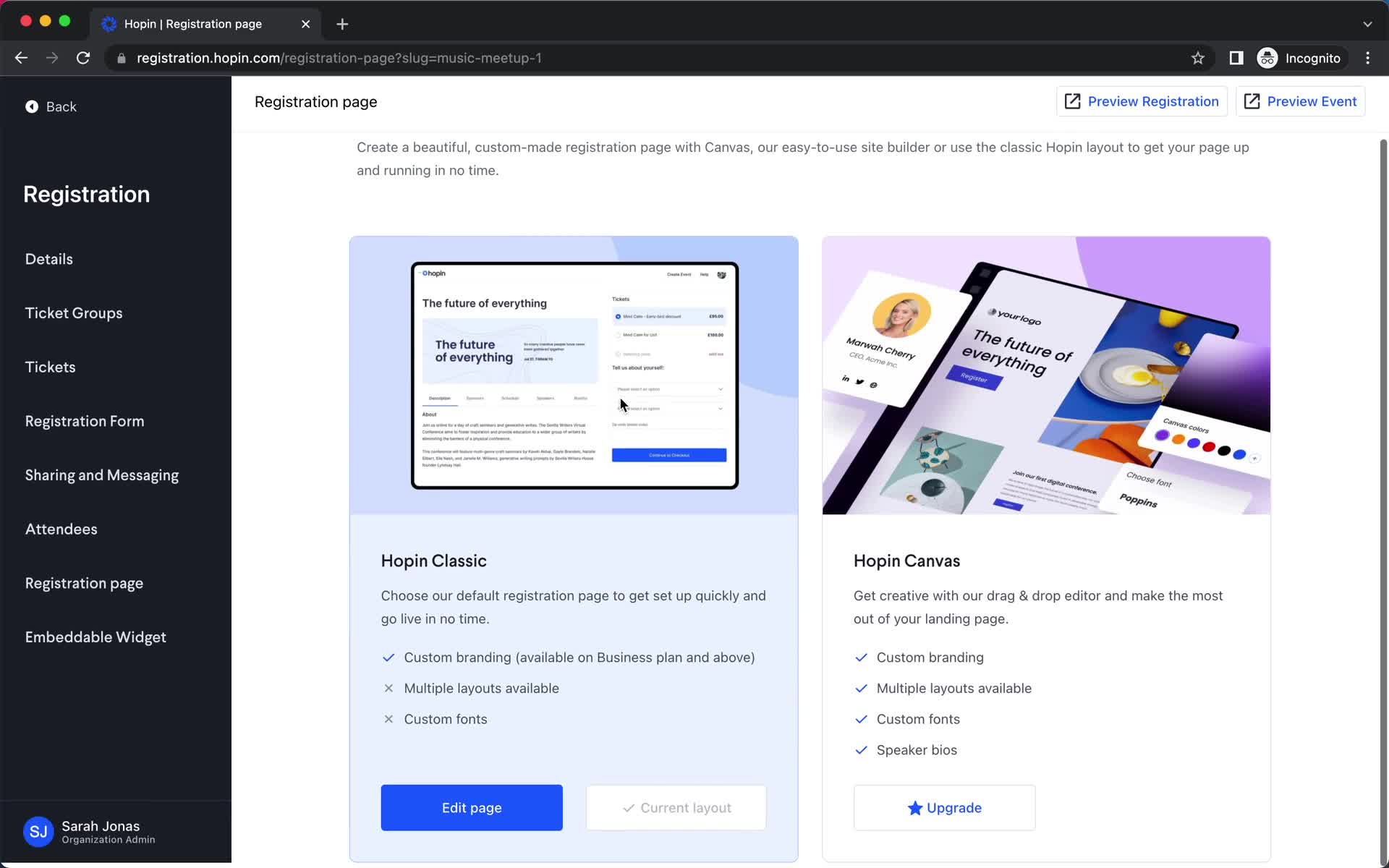Click Preview Registration button

(1142, 101)
